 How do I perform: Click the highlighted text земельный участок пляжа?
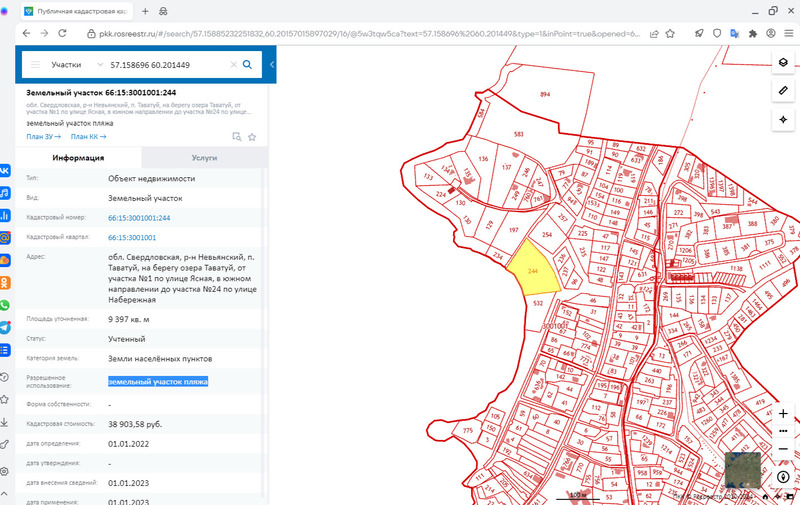(158, 382)
